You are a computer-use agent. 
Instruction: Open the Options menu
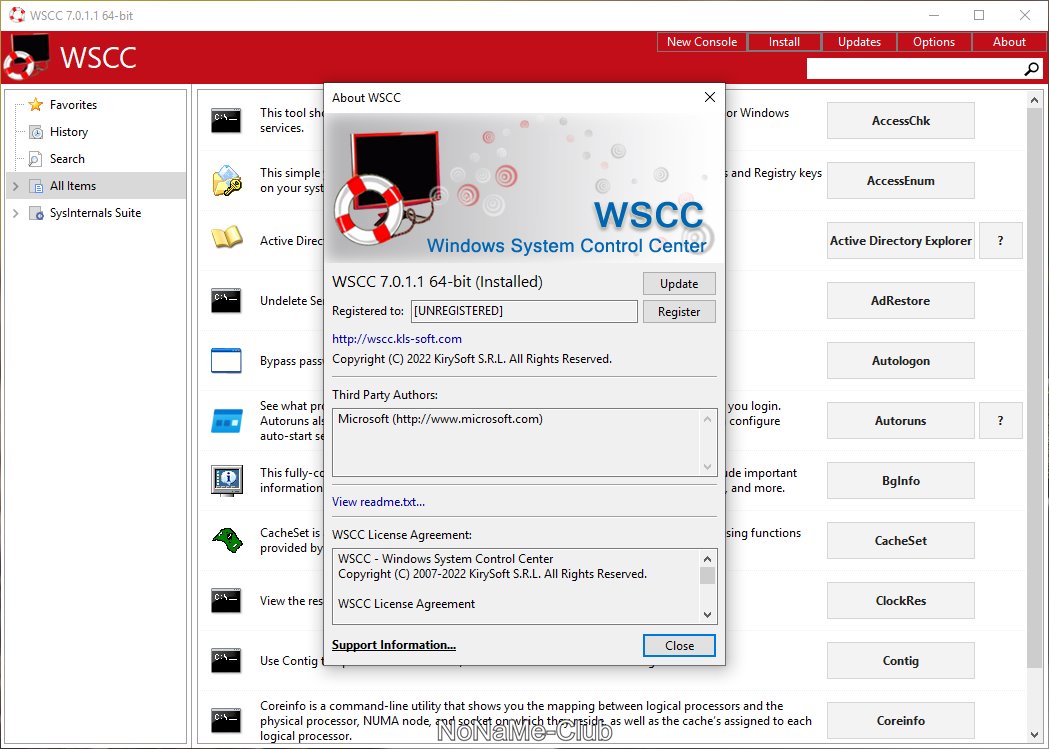click(933, 42)
